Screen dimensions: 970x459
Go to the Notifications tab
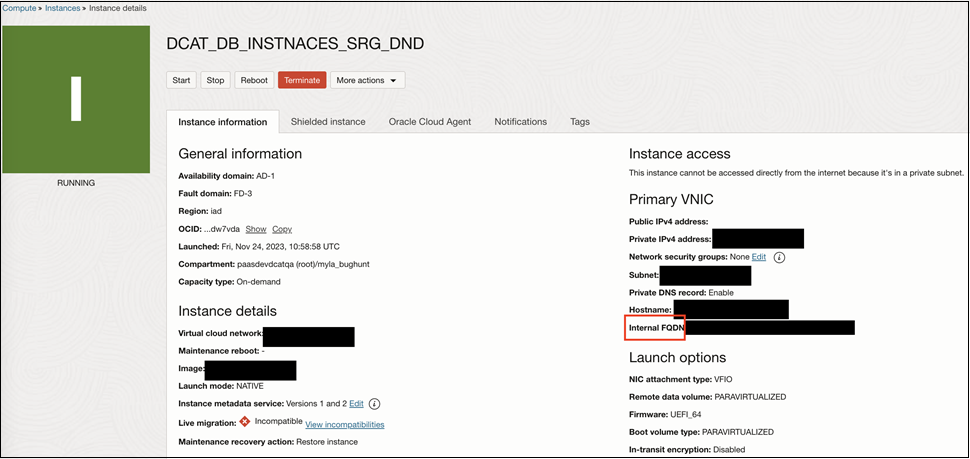click(x=520, y=122)
